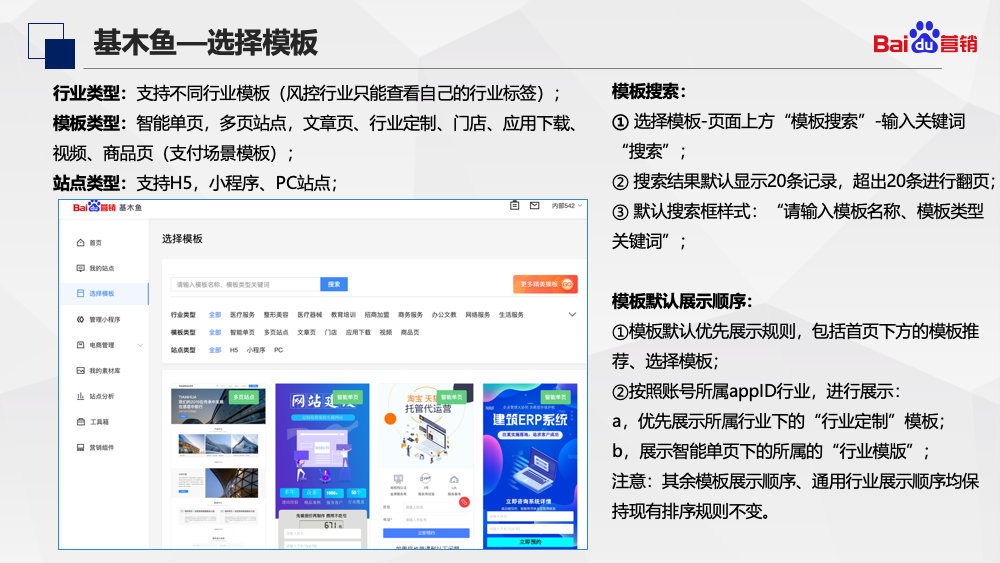Filter industry by 整形美容
Screen dimensions: 1000x563
click(276, 314)
